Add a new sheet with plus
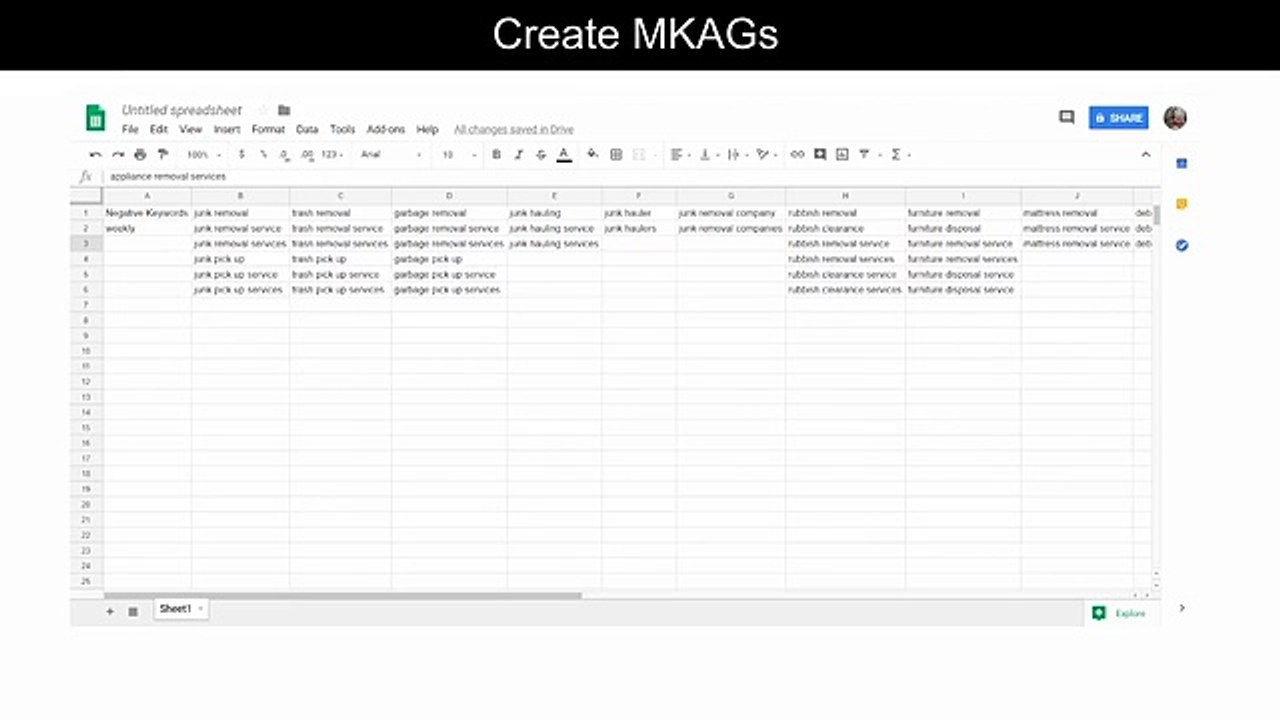1280x720 pixels. (x=110, y=611)
